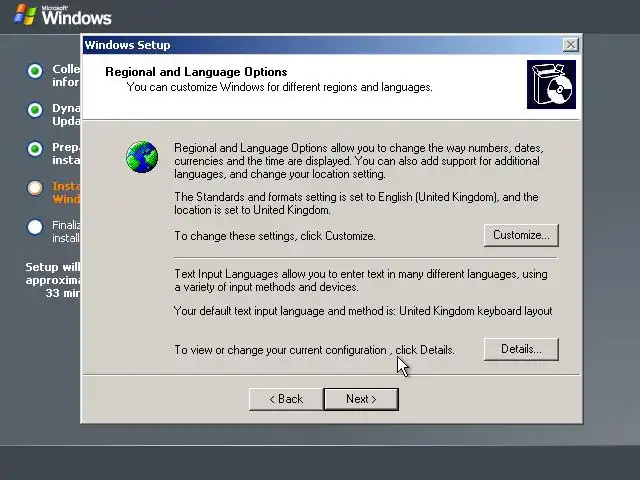Select the Preparing installation step indicator
Viewport: 640px width, 480px height.
pyautogui.click(x=35, y=149)
